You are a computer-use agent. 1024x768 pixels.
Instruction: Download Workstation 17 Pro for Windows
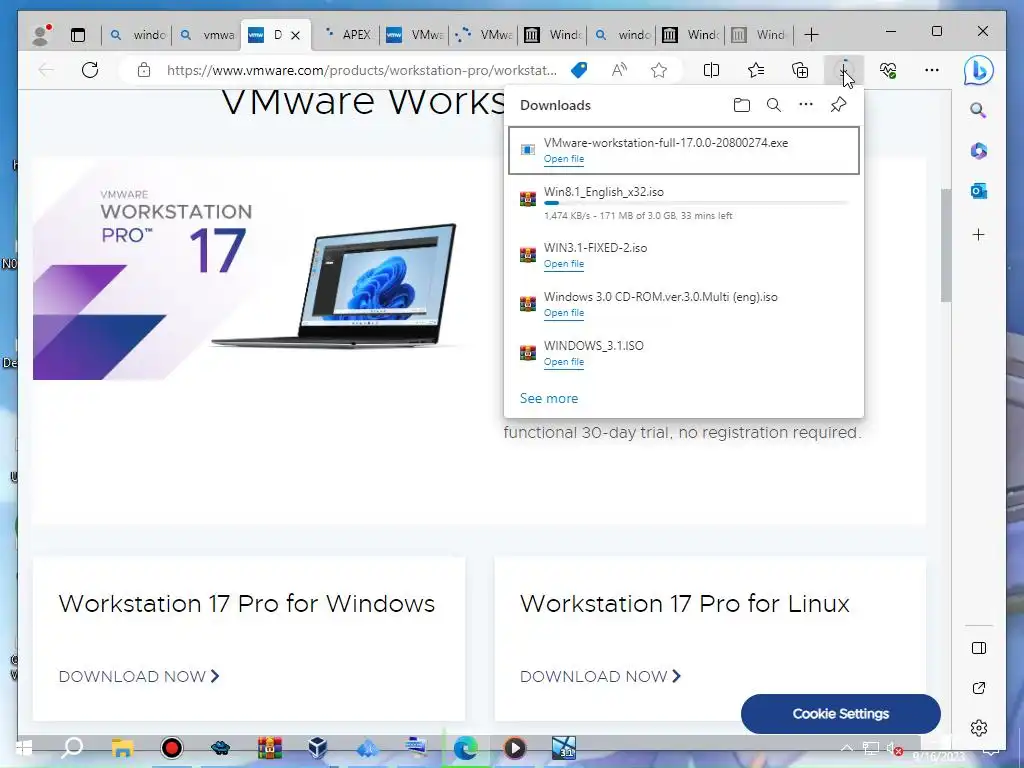click(138, 677)
